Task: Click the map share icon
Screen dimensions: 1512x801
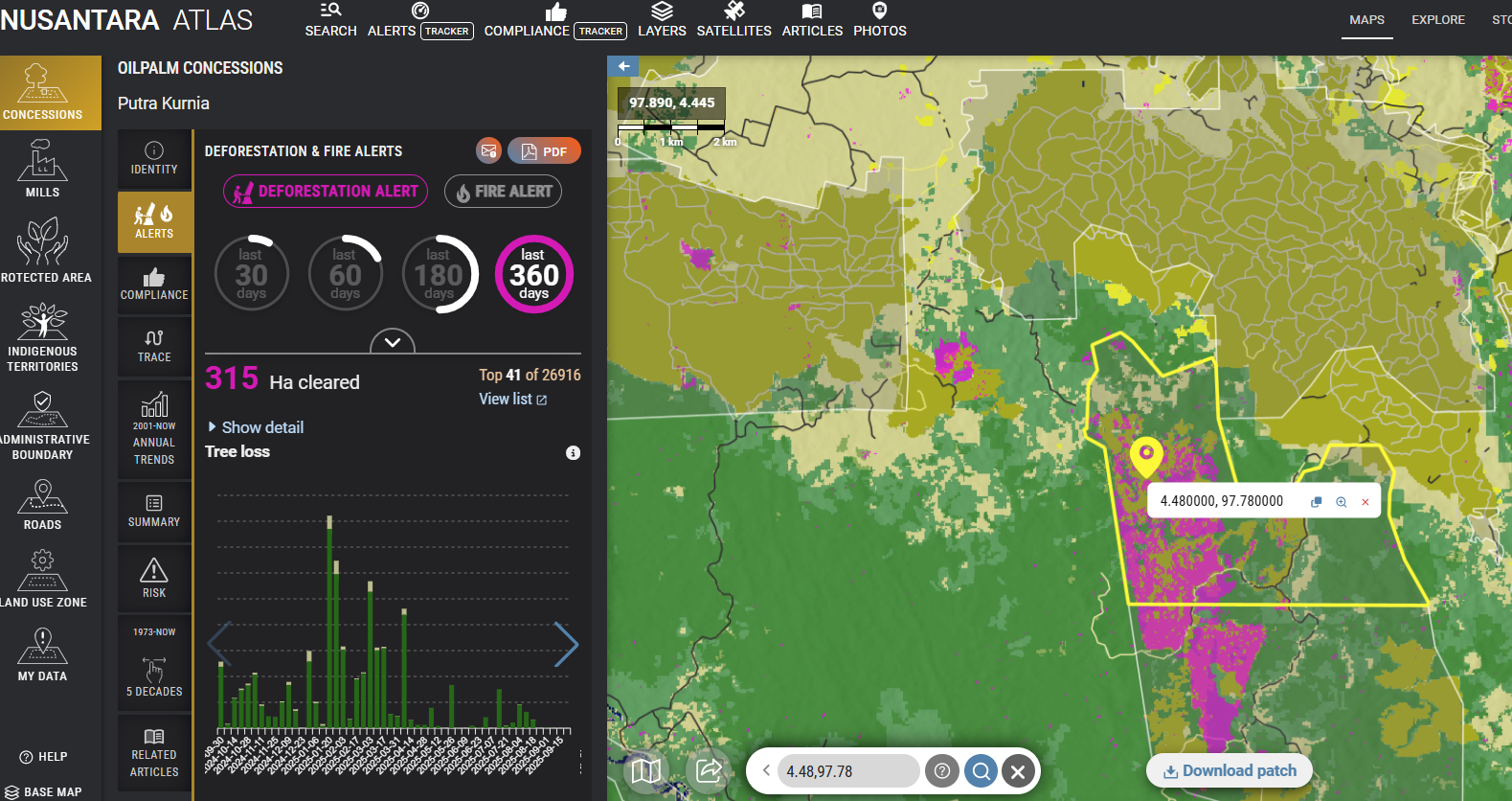Action: 709,770
